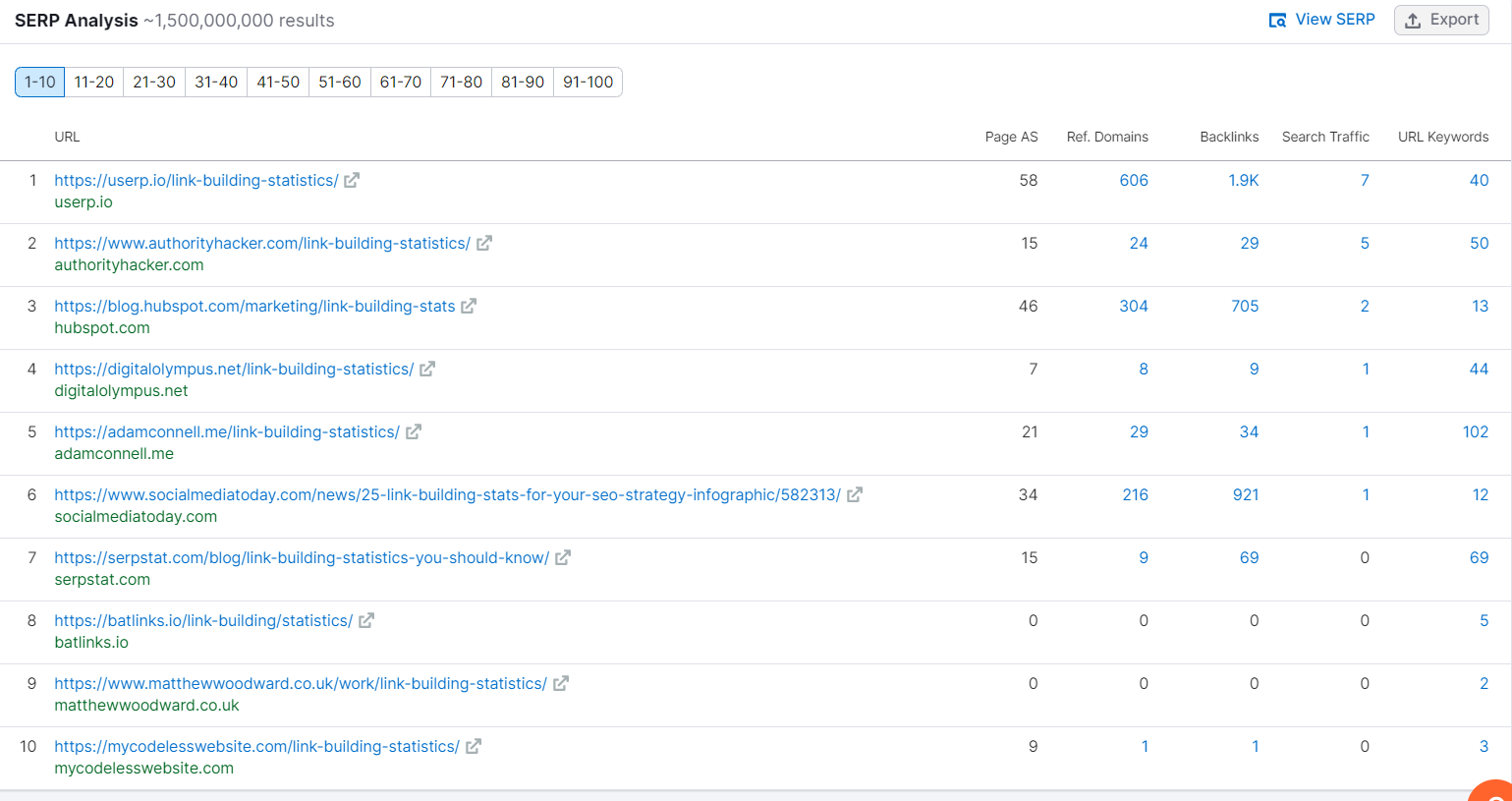1512x801 pixels.
Task: Click search traffic 5 for authorityhacker.com
Action: [x=1365, y=243]
